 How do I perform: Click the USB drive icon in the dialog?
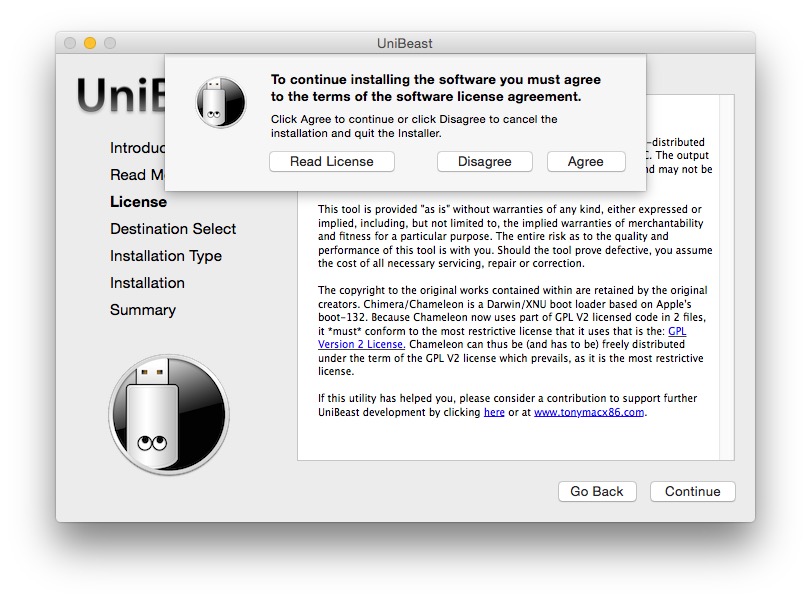click(220, 103)
